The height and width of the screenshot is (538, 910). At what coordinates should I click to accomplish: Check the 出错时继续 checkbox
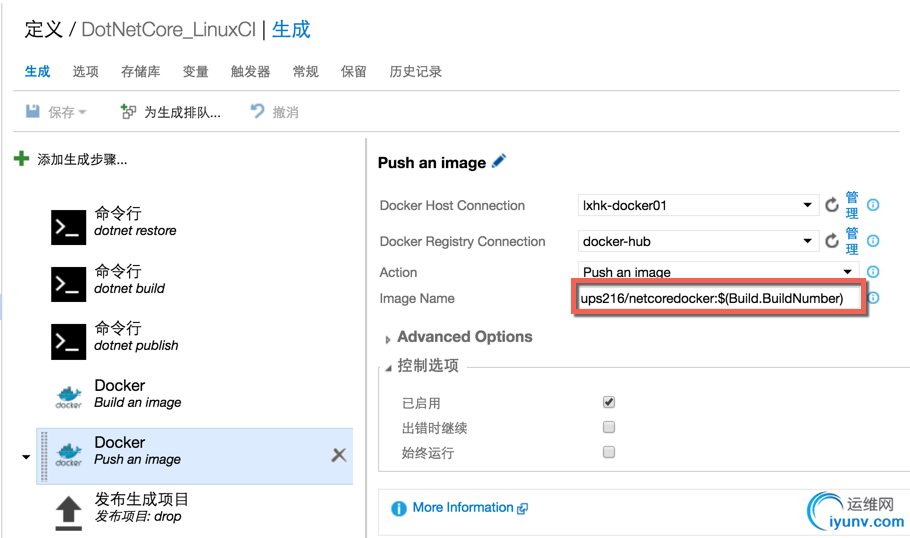coord(609,427)
